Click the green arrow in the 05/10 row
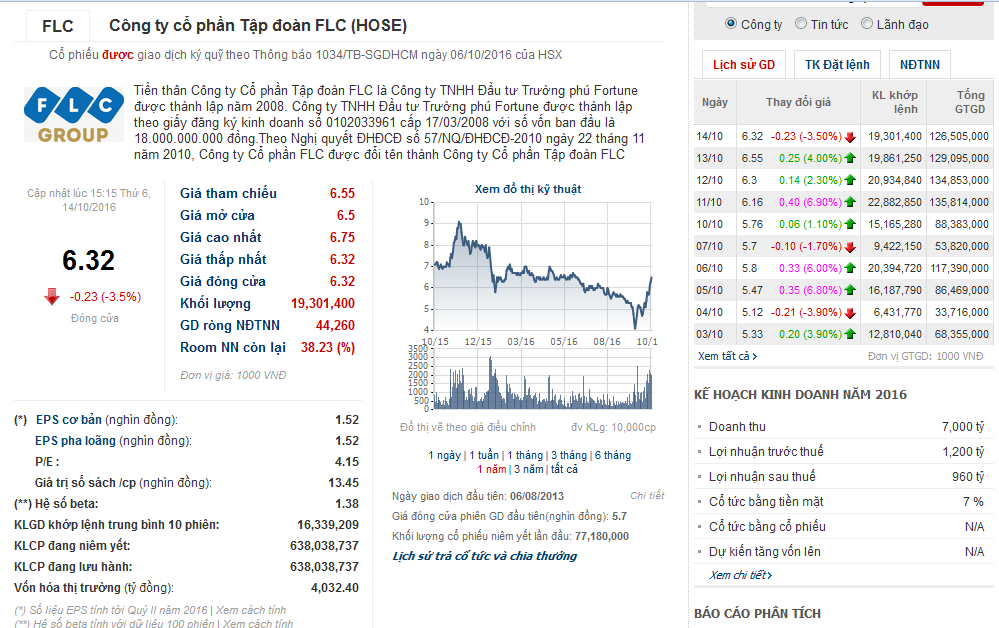The width and height of the screenshot is (999, 628). pyautogui.click(x=850, y=290)
